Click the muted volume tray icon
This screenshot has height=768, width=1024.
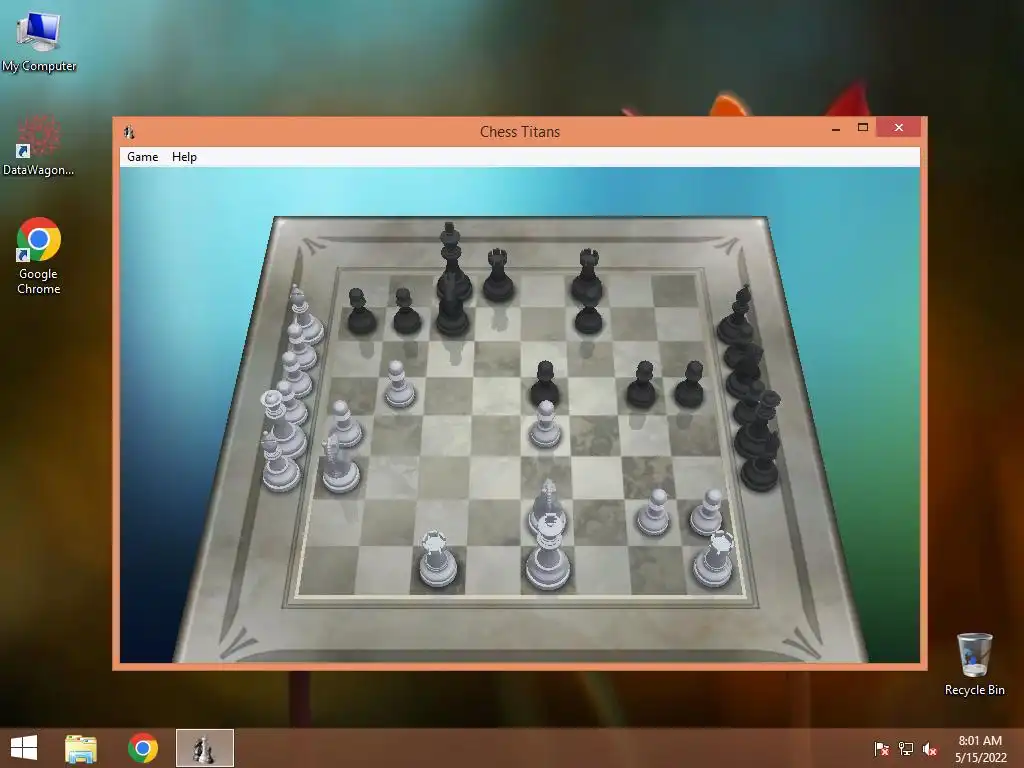pyautogui.click(x=930, y=748)
